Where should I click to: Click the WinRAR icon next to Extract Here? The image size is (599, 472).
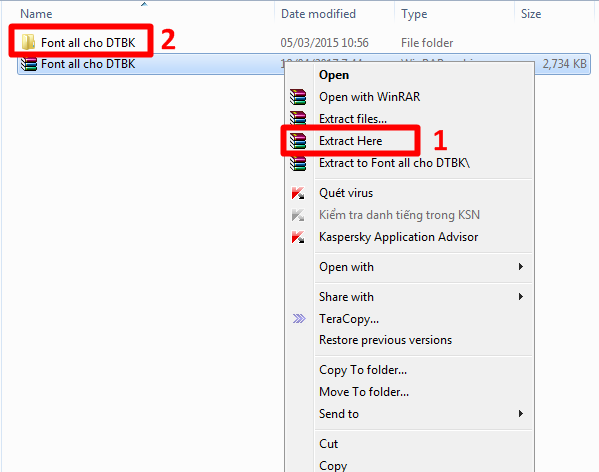(298, 141)
